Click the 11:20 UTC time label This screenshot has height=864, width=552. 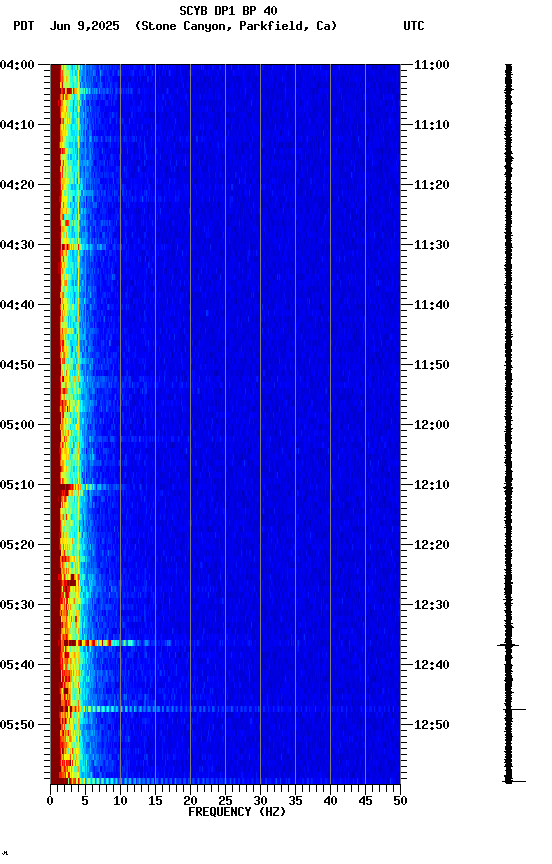(x=432, y=185)
